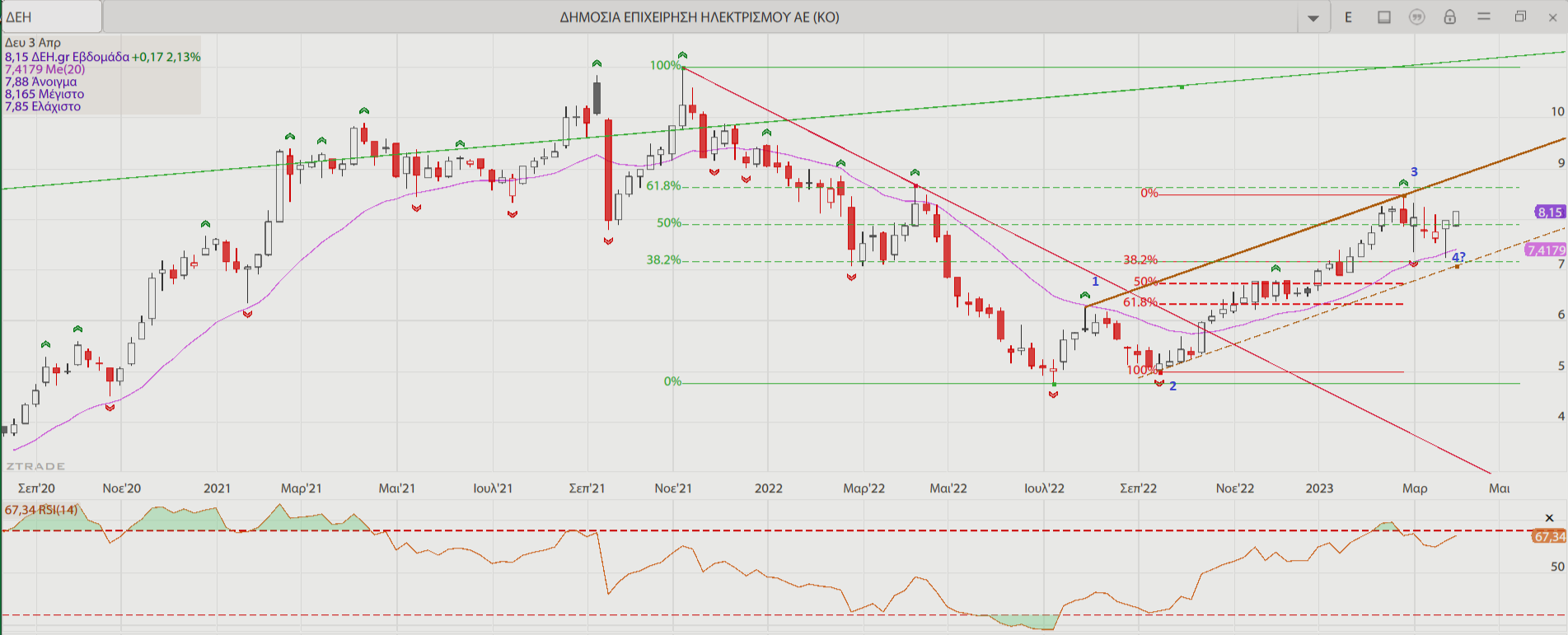Screen dimensions: 1568x635
Task: Click the Μαι'22 time axis label
Action: [948, 488]
